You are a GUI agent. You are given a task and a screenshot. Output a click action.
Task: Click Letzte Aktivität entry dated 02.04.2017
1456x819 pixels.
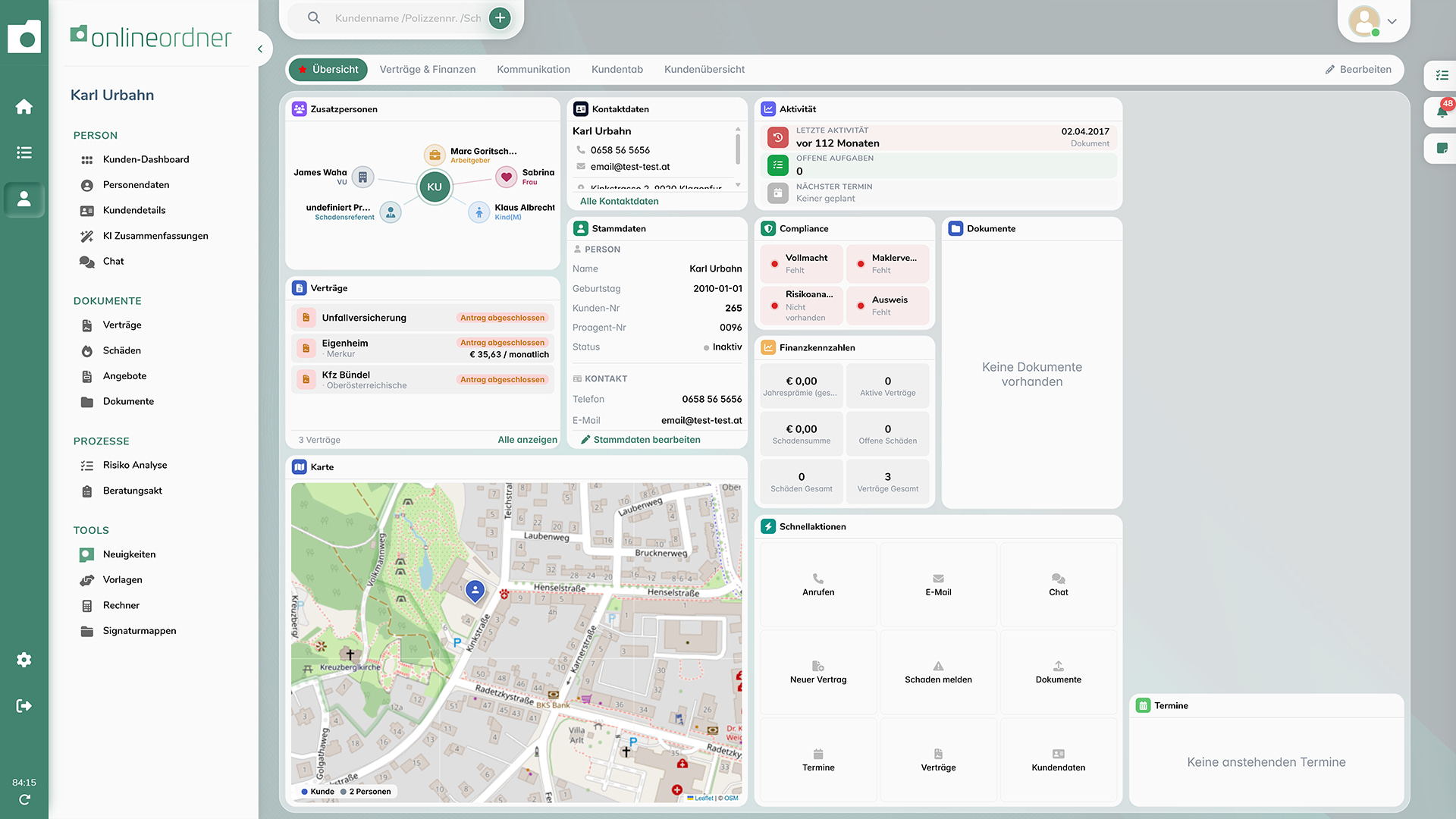pyautogui.click(x=939, y=137)
